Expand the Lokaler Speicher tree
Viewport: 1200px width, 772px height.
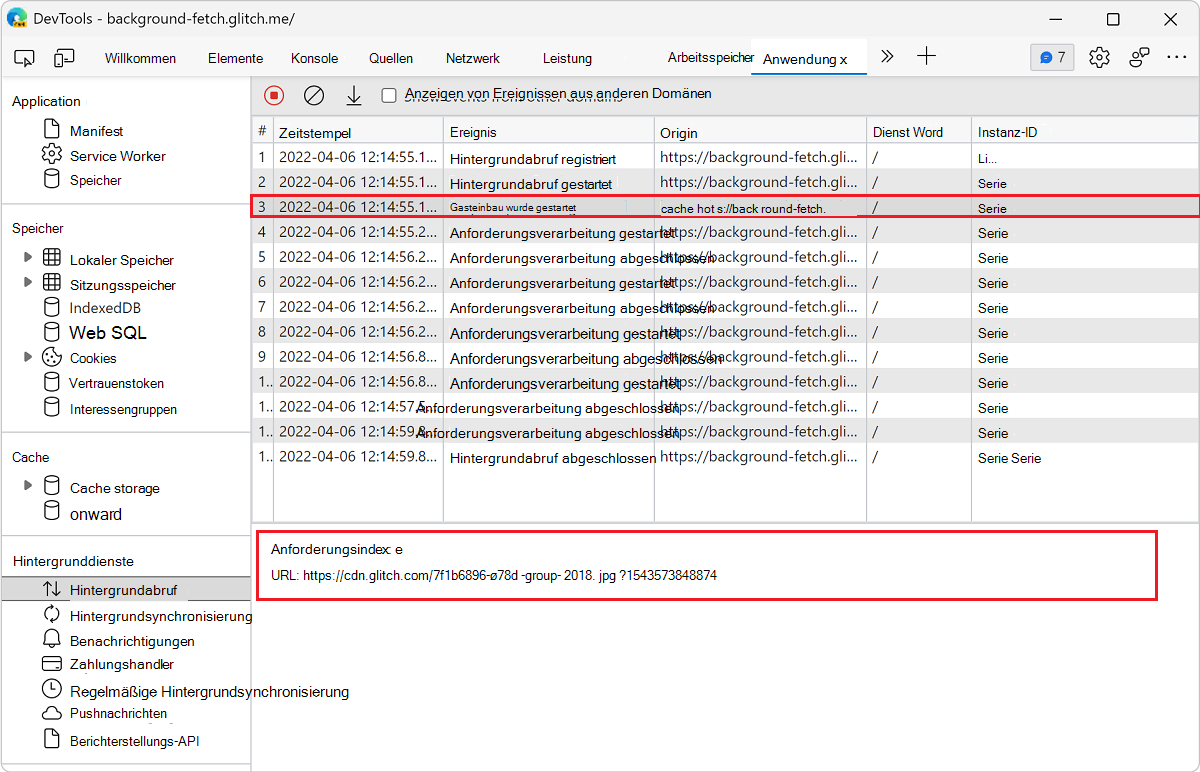(29, 257)
